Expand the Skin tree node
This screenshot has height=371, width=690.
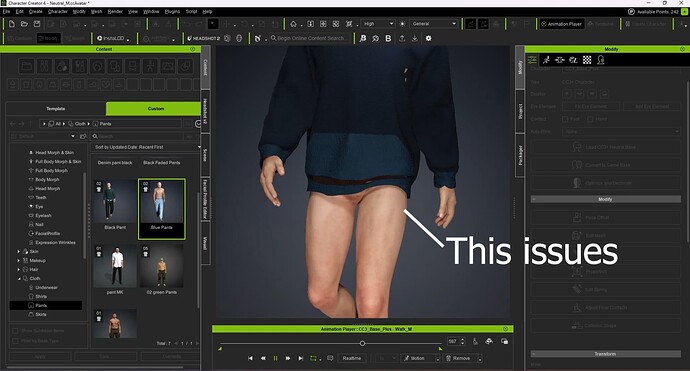[18, 252]
